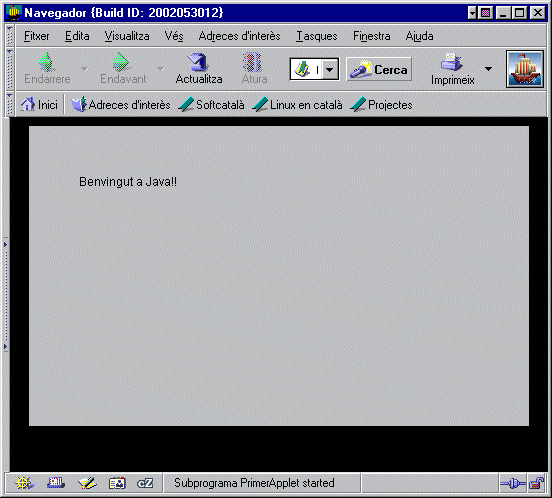Image resolution: width=552 pixels, height=498 pixels.
Task: Click the Cerca search button
Action: coord(379,69)
